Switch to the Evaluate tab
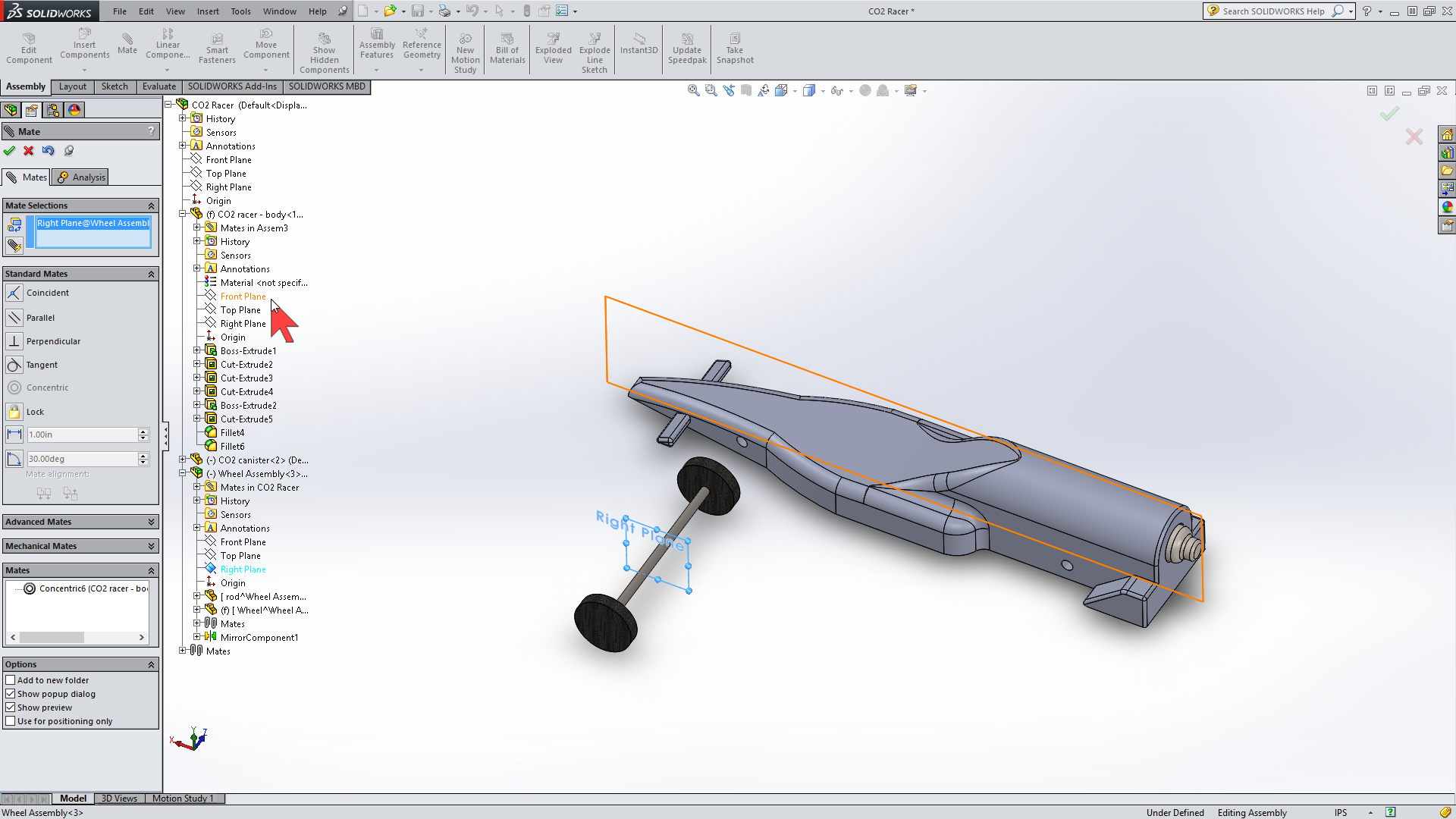This screenshot has width=1456, height=819. pyautogui.click(x=158, y=86)
